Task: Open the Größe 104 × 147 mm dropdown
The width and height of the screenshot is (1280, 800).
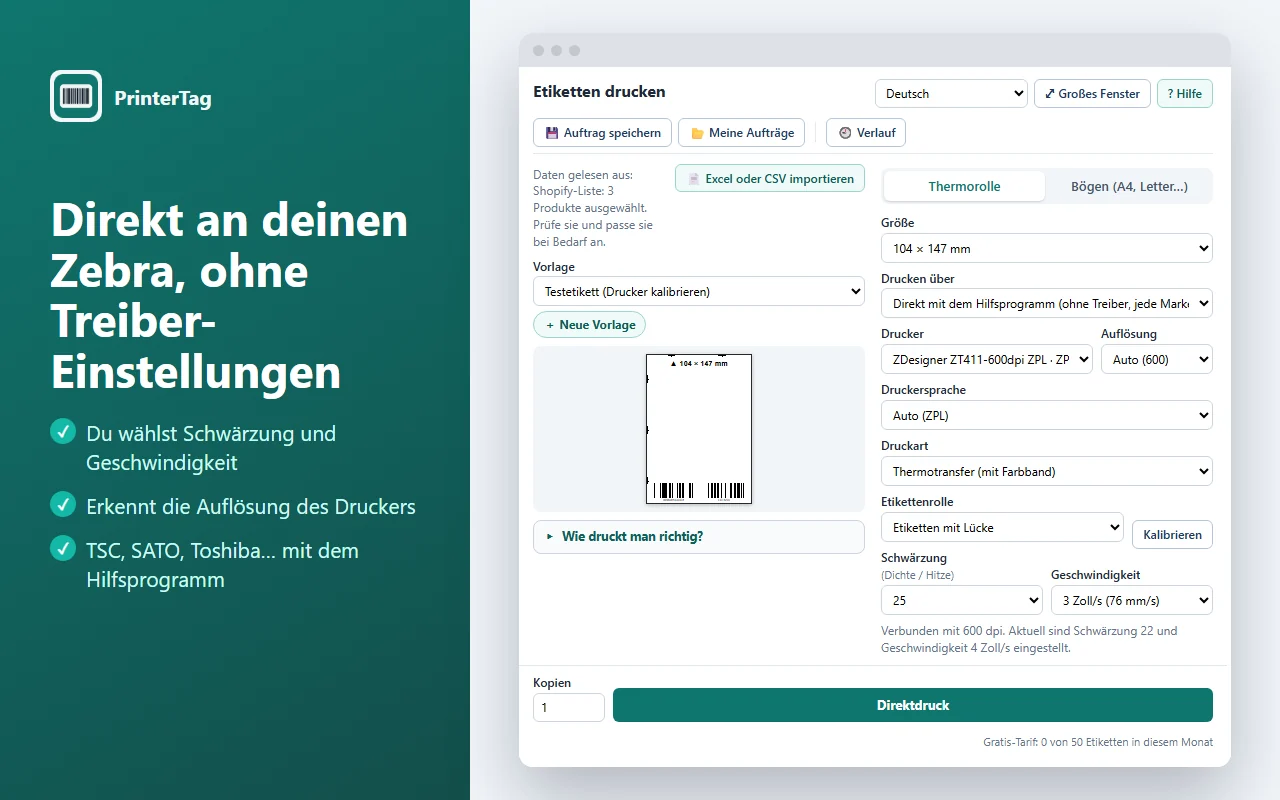Action: pos(1047,248)
